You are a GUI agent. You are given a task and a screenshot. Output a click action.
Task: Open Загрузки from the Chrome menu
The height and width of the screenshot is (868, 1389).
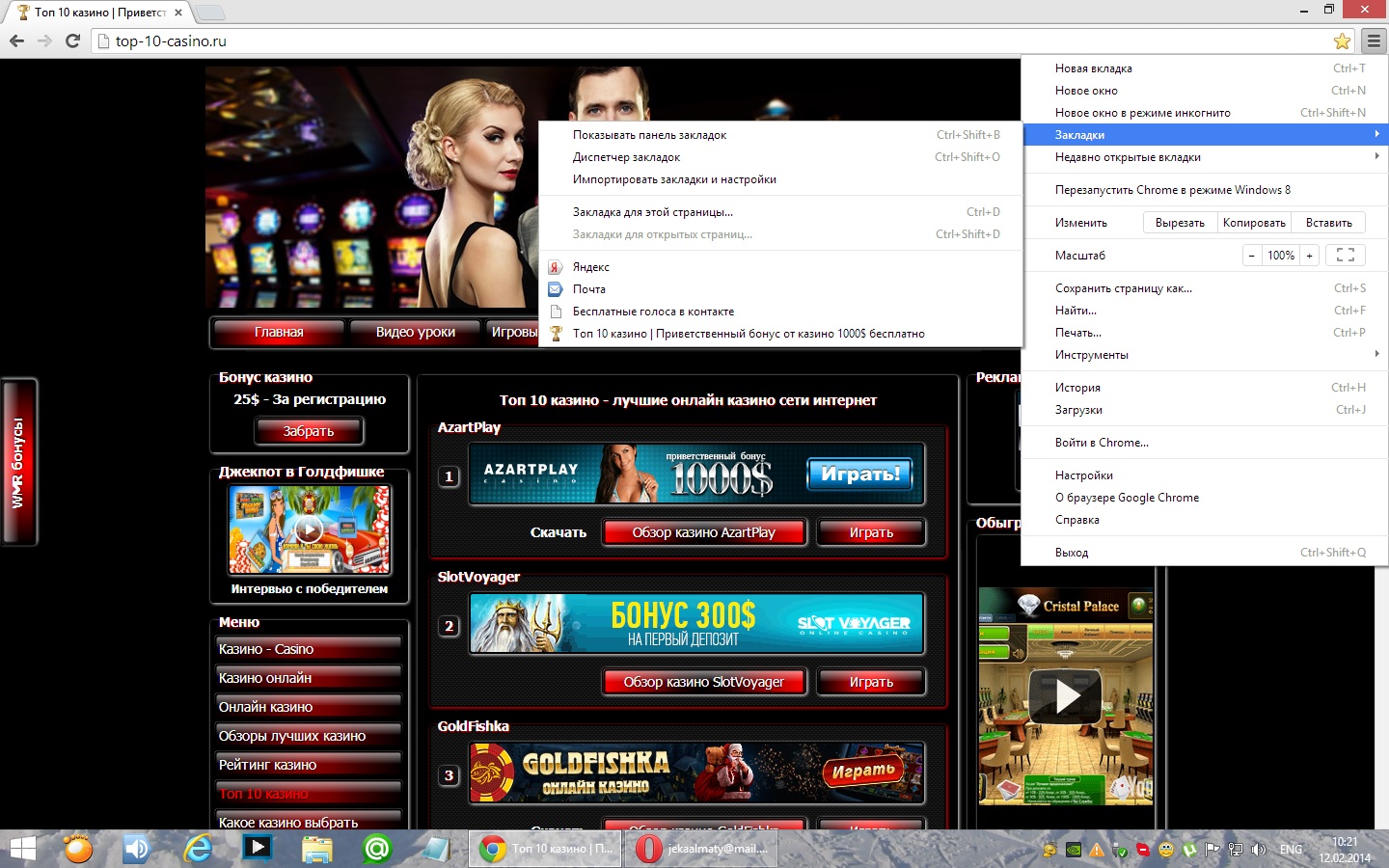click(1205, 410)
